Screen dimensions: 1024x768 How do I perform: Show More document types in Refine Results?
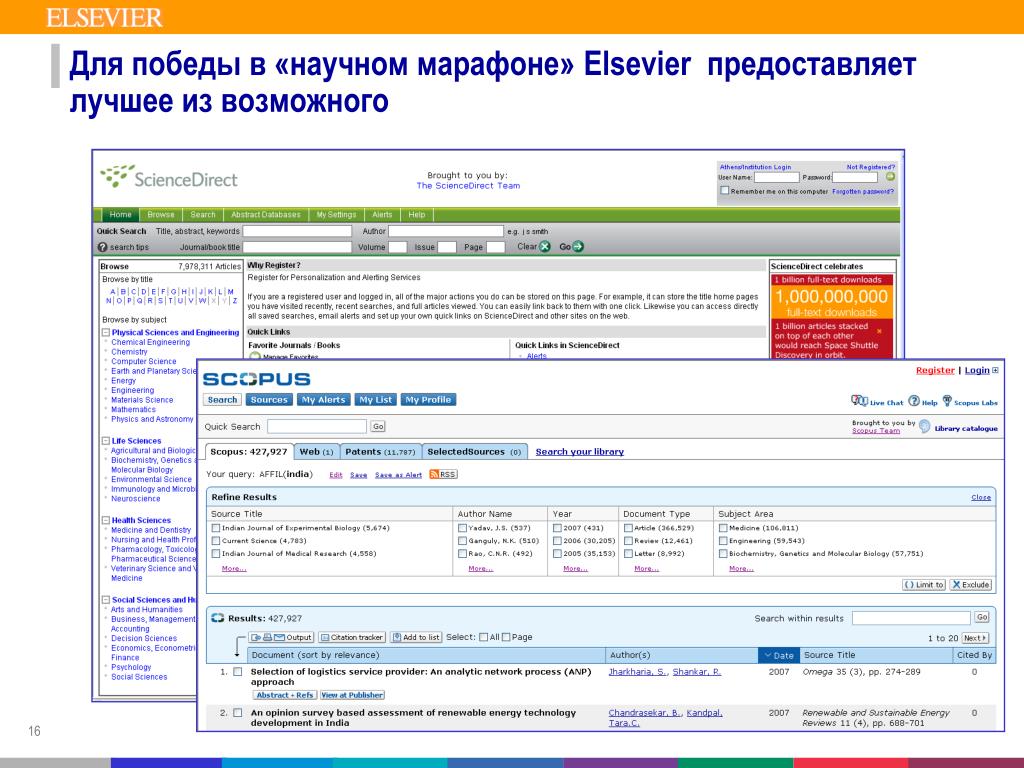point(647,569)
